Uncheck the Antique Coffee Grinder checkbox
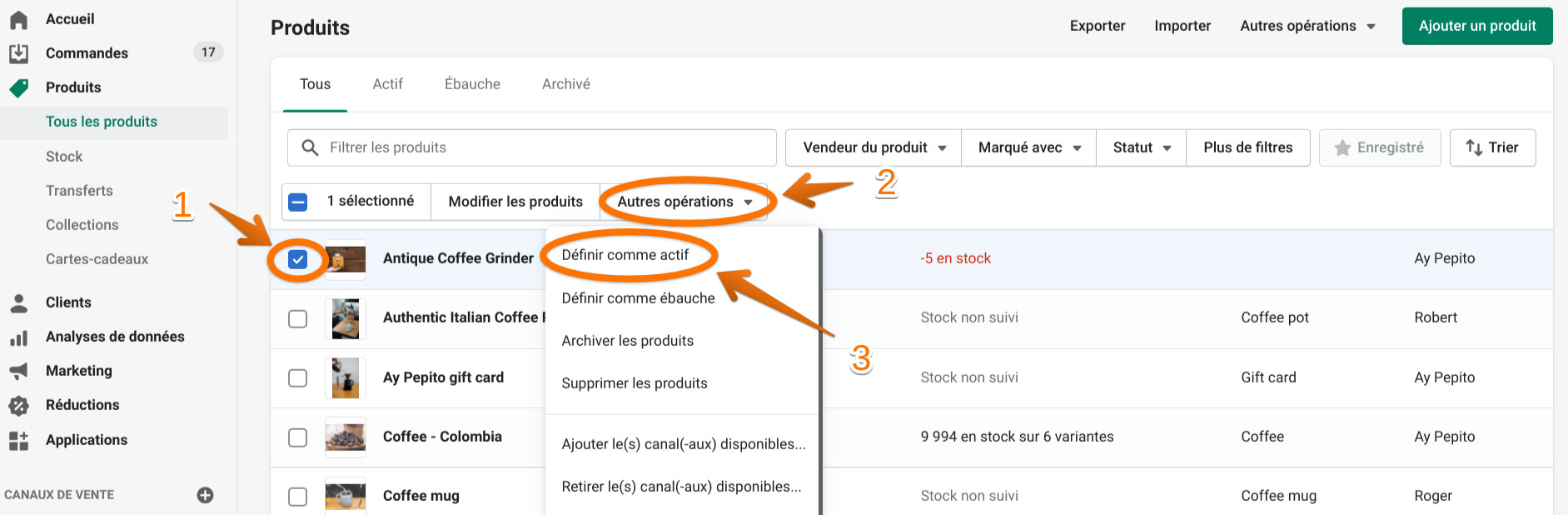The image size is (1568, 515). (x=297, y=259)
